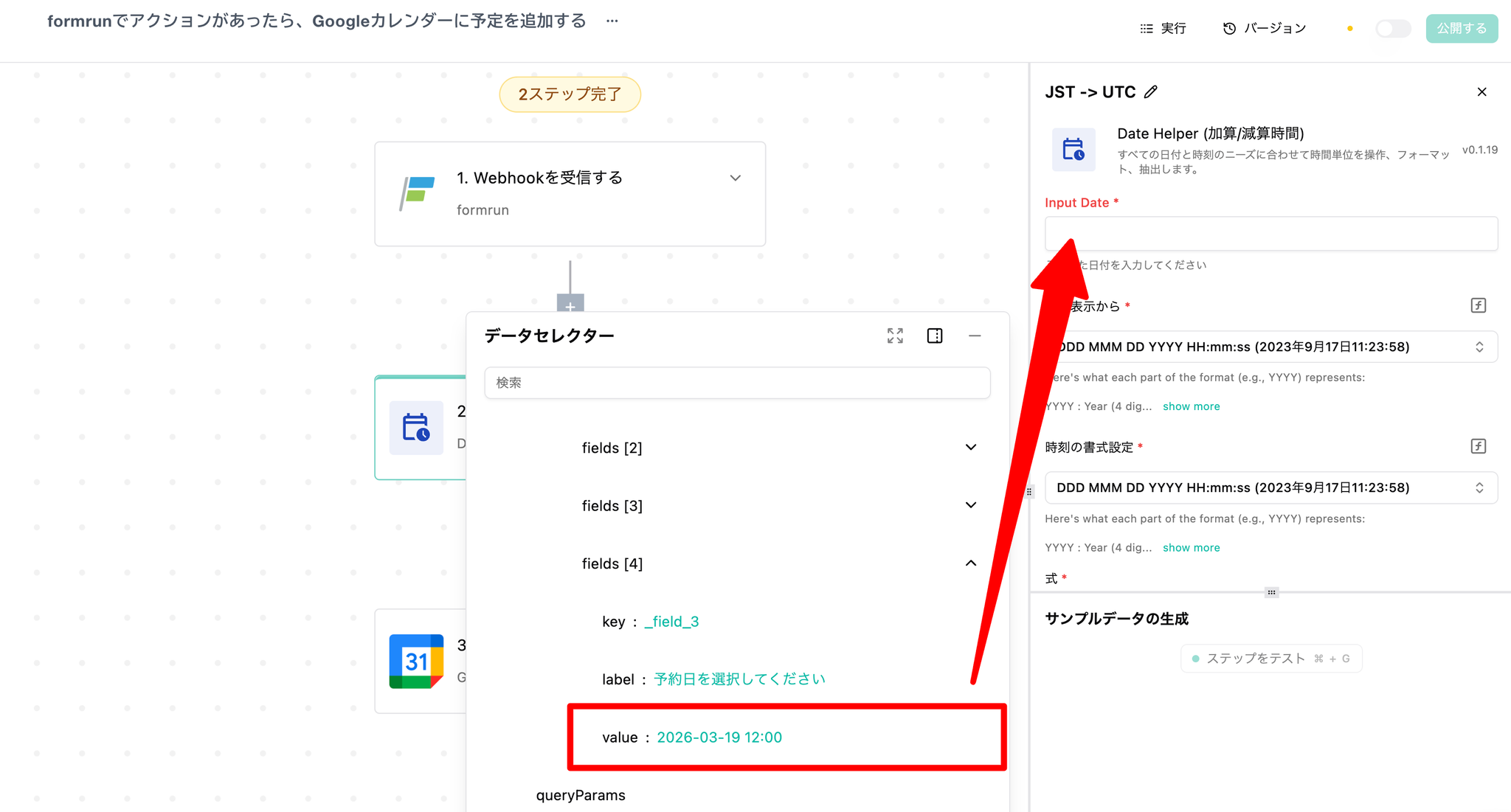1511x812 pixels.
Task: Minimize the data selector panel
Action: pos(975,336)
